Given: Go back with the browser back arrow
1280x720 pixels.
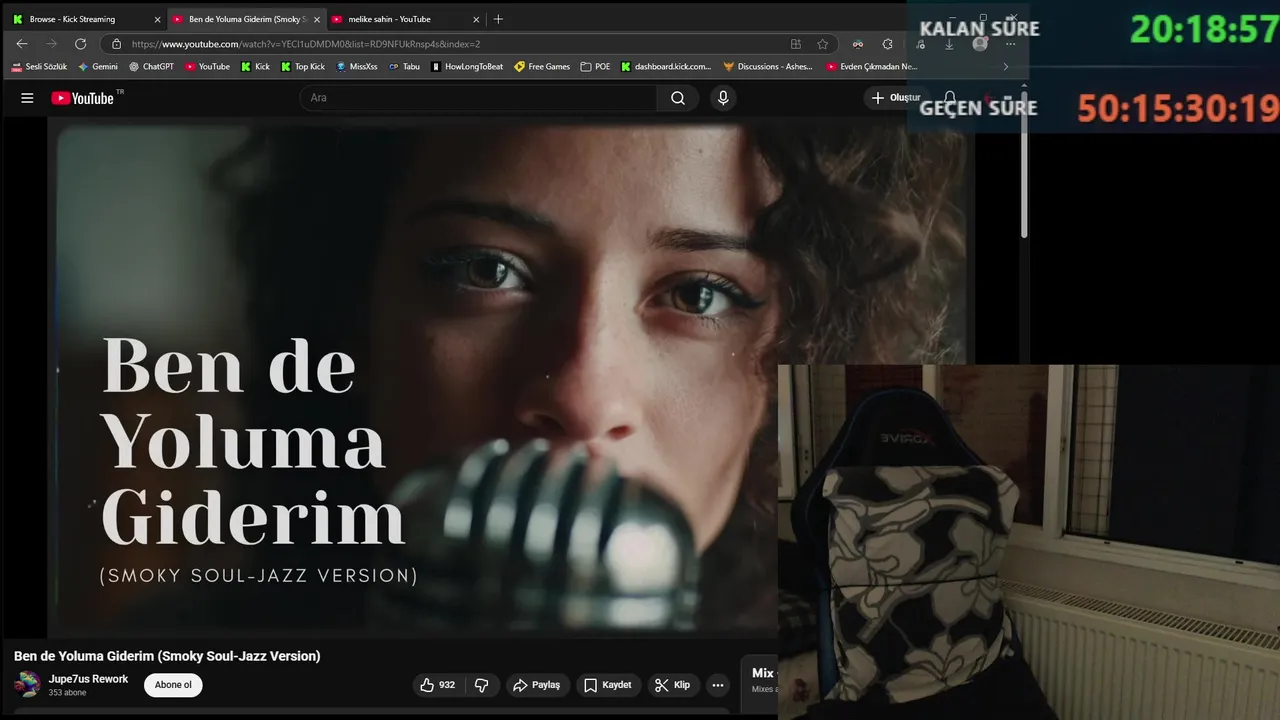Looking at the screenshot, I should [x=22, y=44].
